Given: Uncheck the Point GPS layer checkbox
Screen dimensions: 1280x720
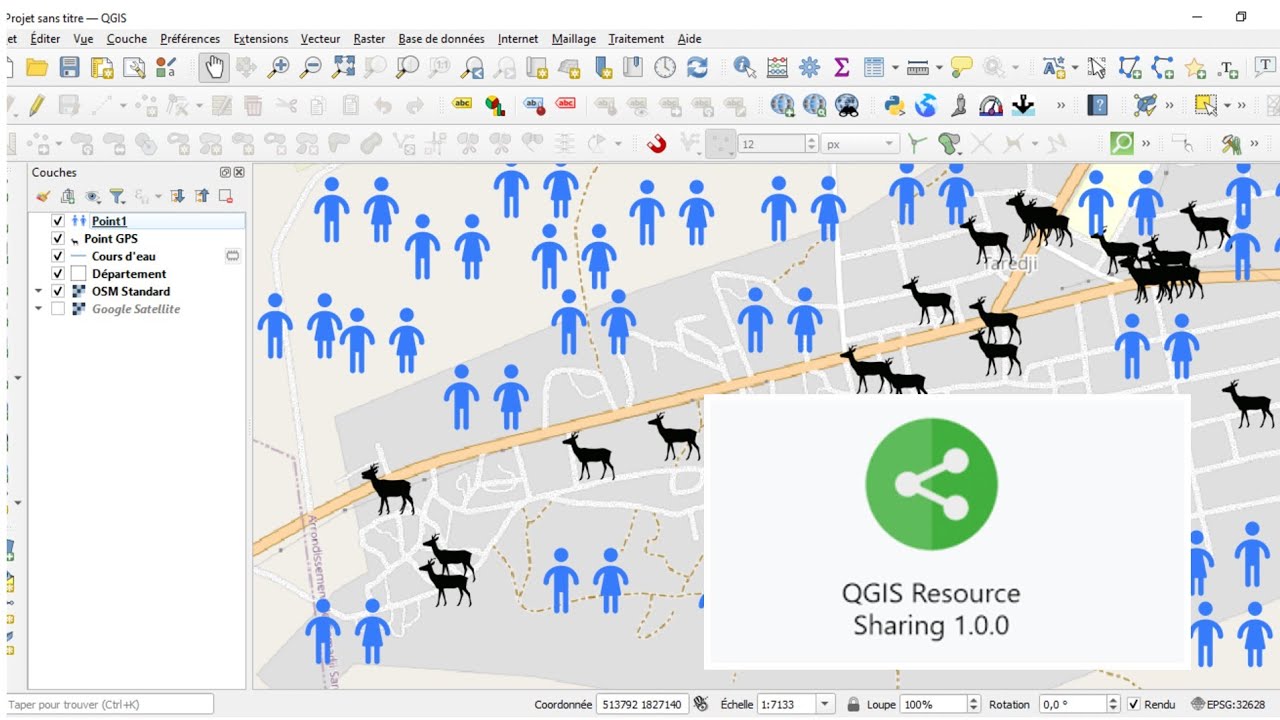Looking at the screenshot, I should point(58,239).
